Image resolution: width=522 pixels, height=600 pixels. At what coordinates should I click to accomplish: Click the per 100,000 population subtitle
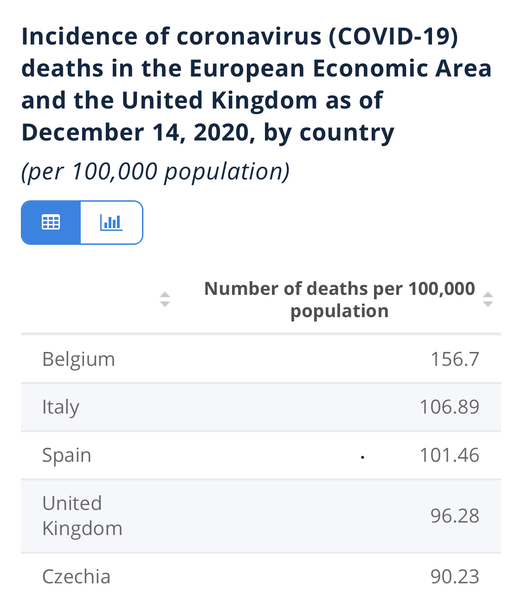point(155,171)
